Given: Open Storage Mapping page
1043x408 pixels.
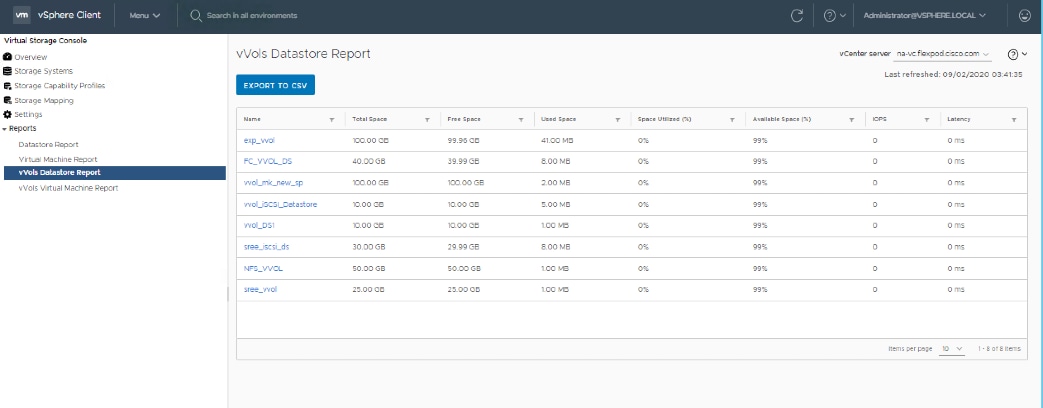Looking at the screenshot, I should point(44,101).
